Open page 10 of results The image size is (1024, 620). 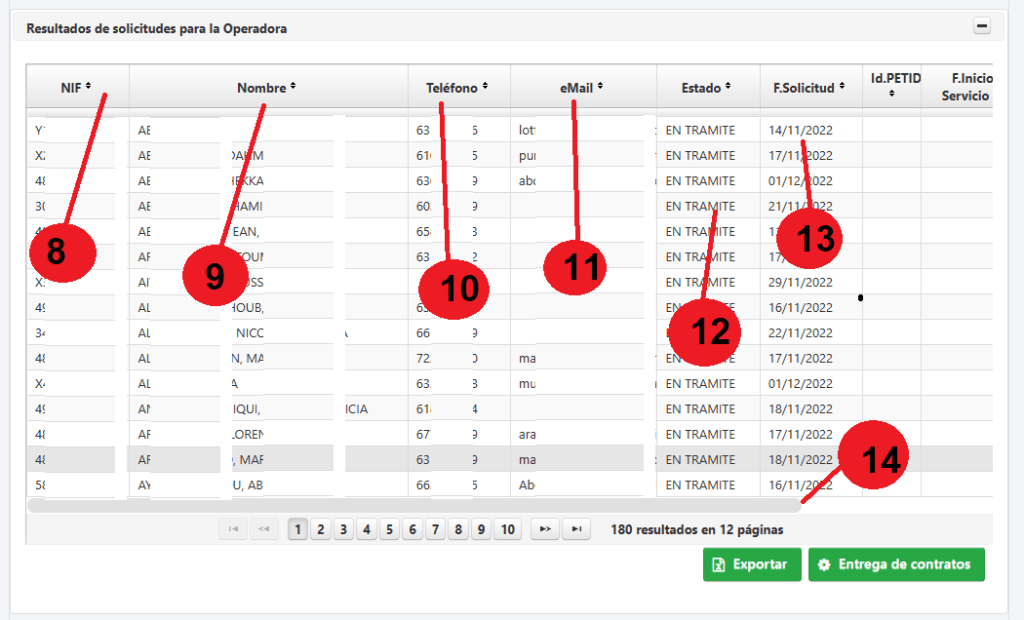[x=507, y=530]
